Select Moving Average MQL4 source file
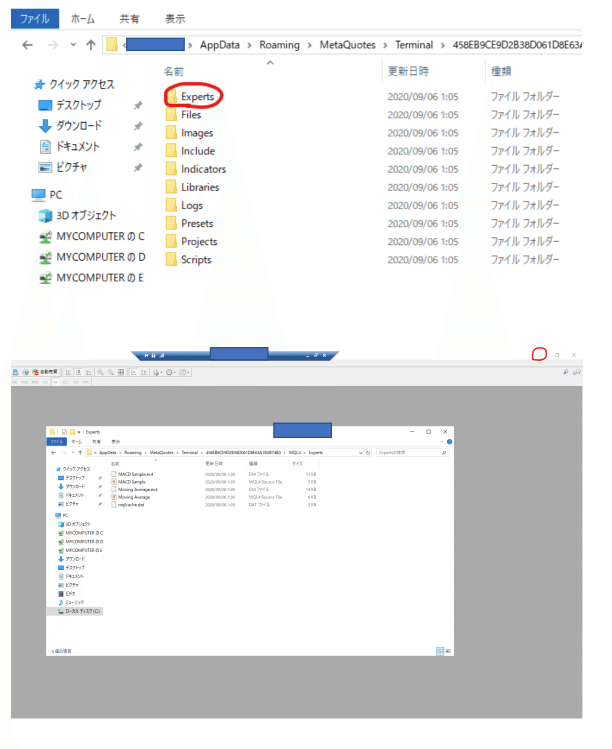This screenshot has height=749, width=612. [x=131, y=497]
